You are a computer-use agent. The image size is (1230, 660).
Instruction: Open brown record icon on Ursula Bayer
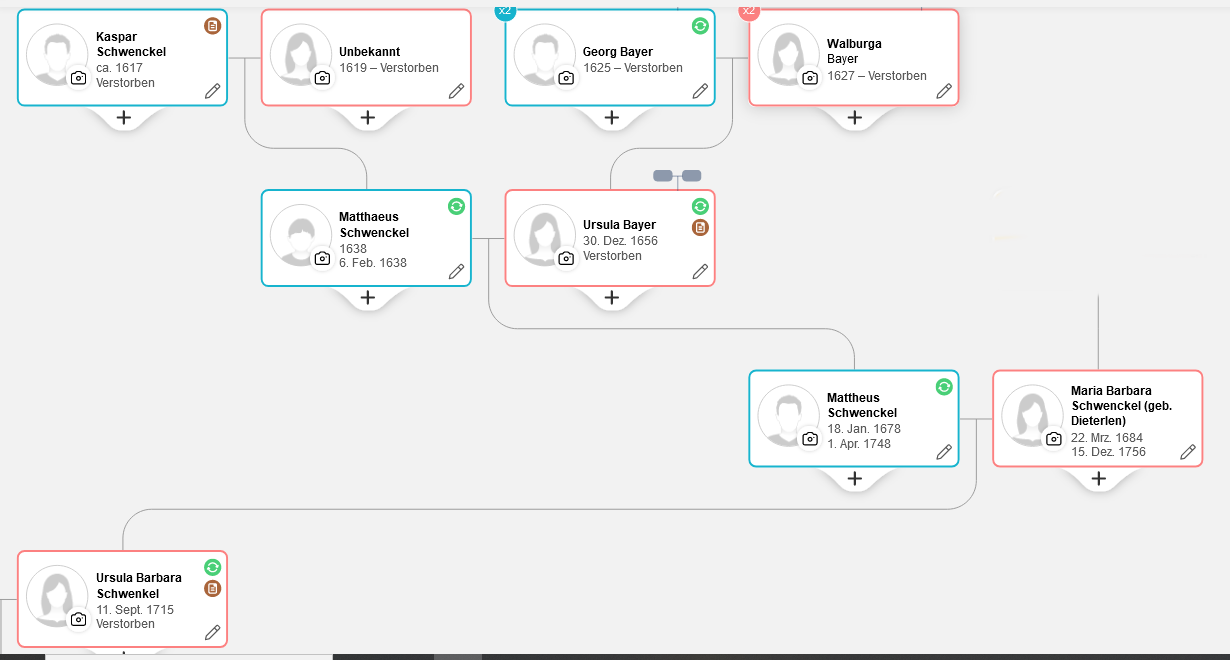pos(700,228)
